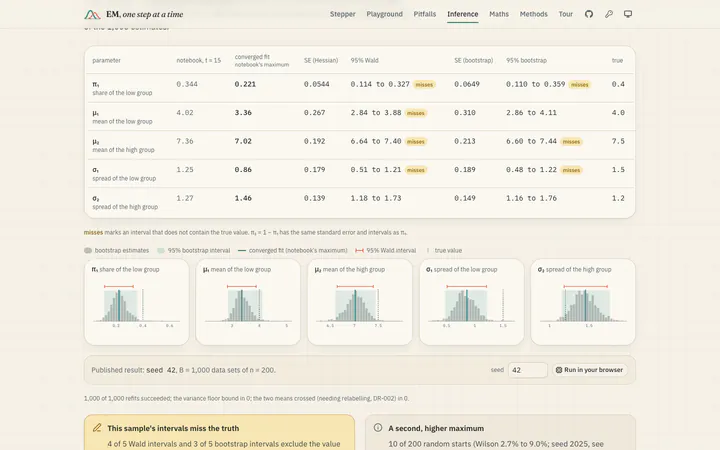Click the 'true value' legend item

click(x=444, y=251)
